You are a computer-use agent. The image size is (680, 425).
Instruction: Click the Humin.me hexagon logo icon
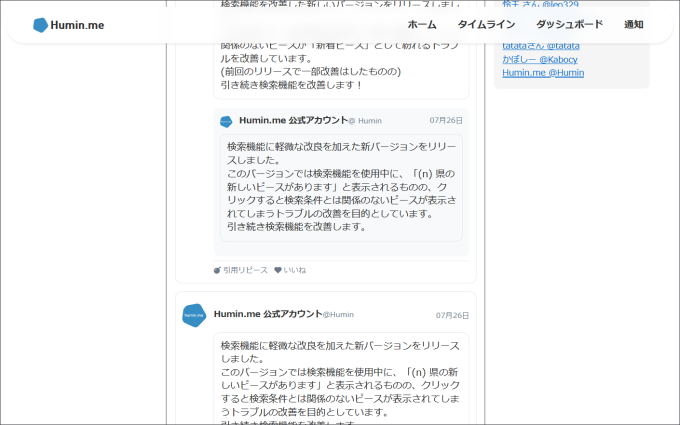click(40, 25)
